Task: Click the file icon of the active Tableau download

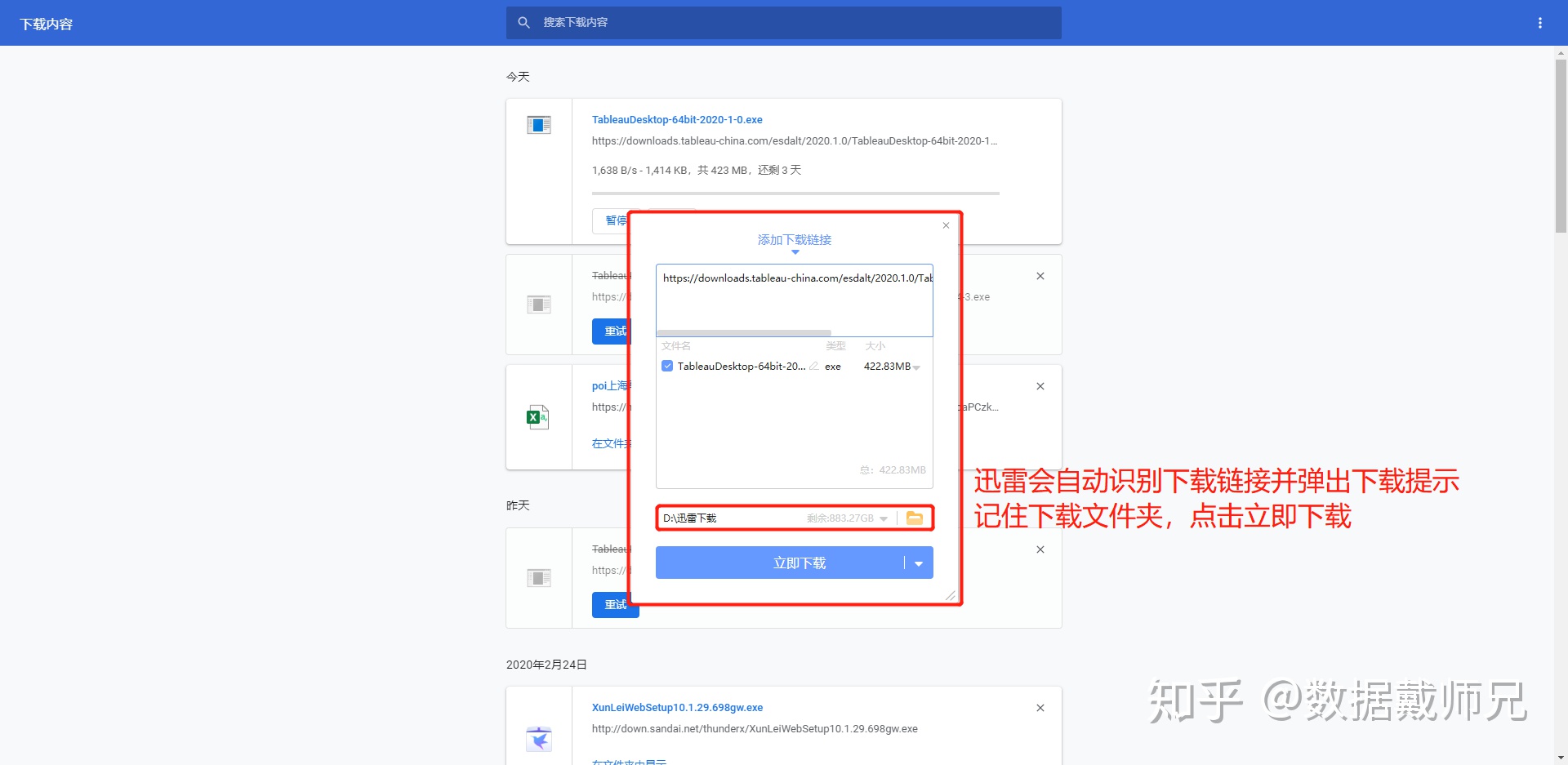Action: pyautogui.click(x=539, y=125)
